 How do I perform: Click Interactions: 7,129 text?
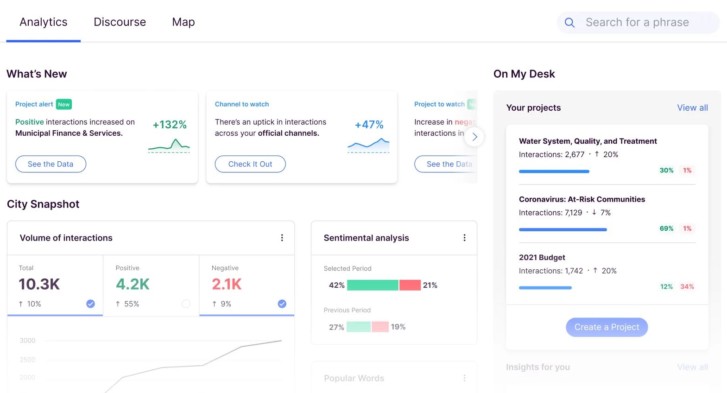coord(550,213)
